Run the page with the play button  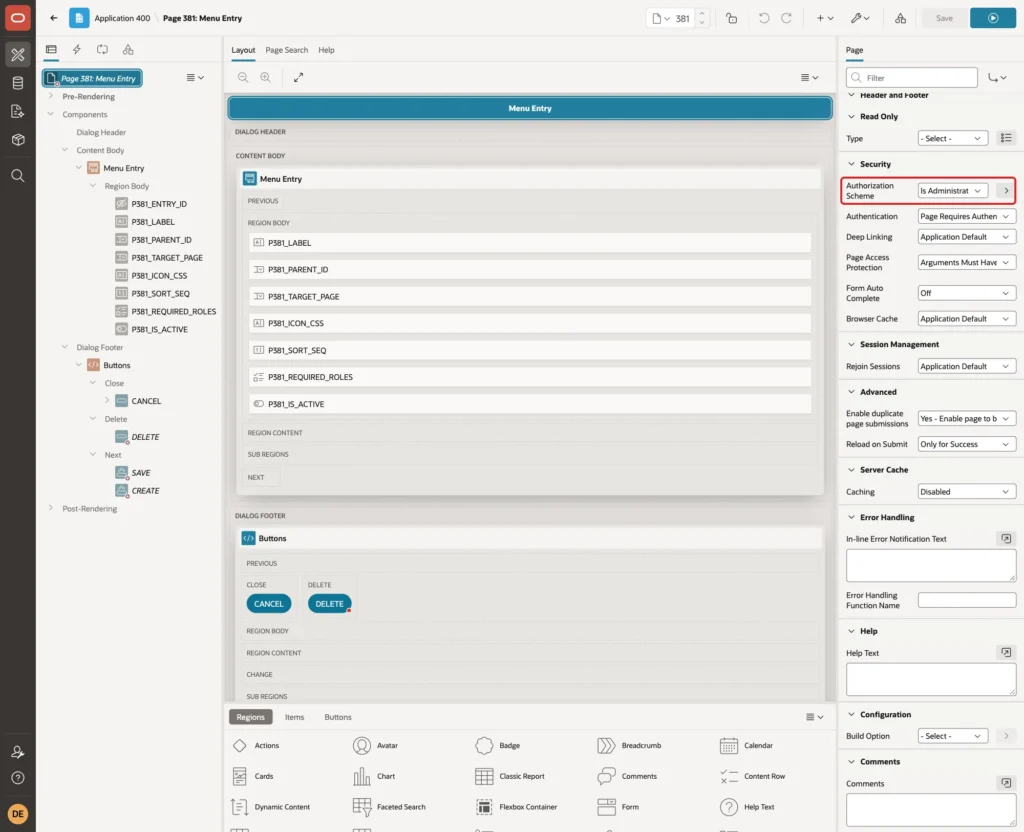[993, 18]
